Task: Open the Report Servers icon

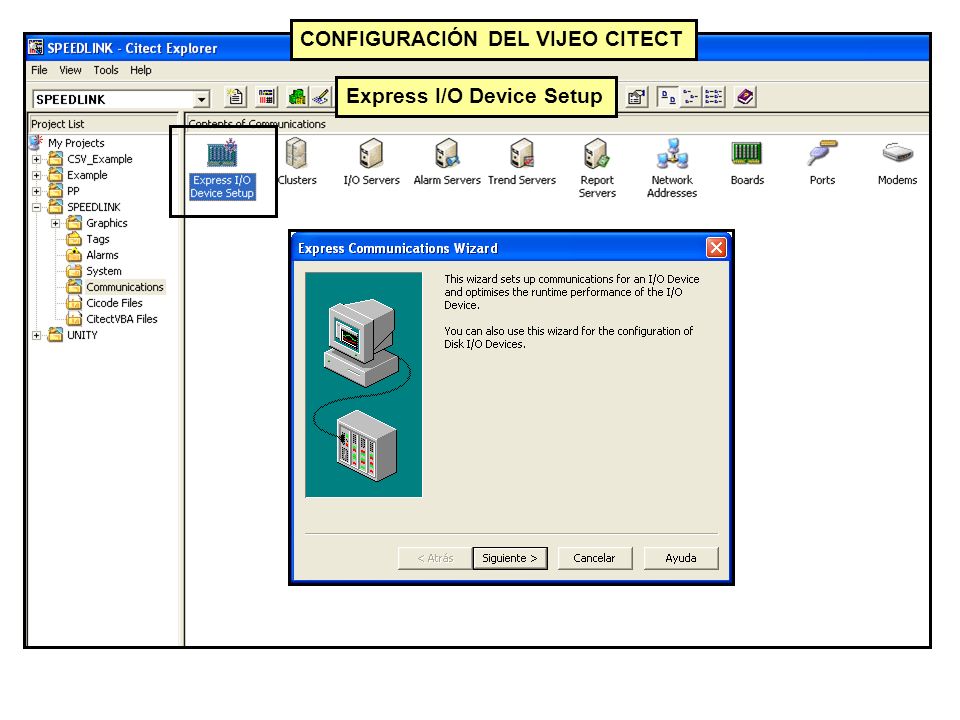Action: pos(597,168)
